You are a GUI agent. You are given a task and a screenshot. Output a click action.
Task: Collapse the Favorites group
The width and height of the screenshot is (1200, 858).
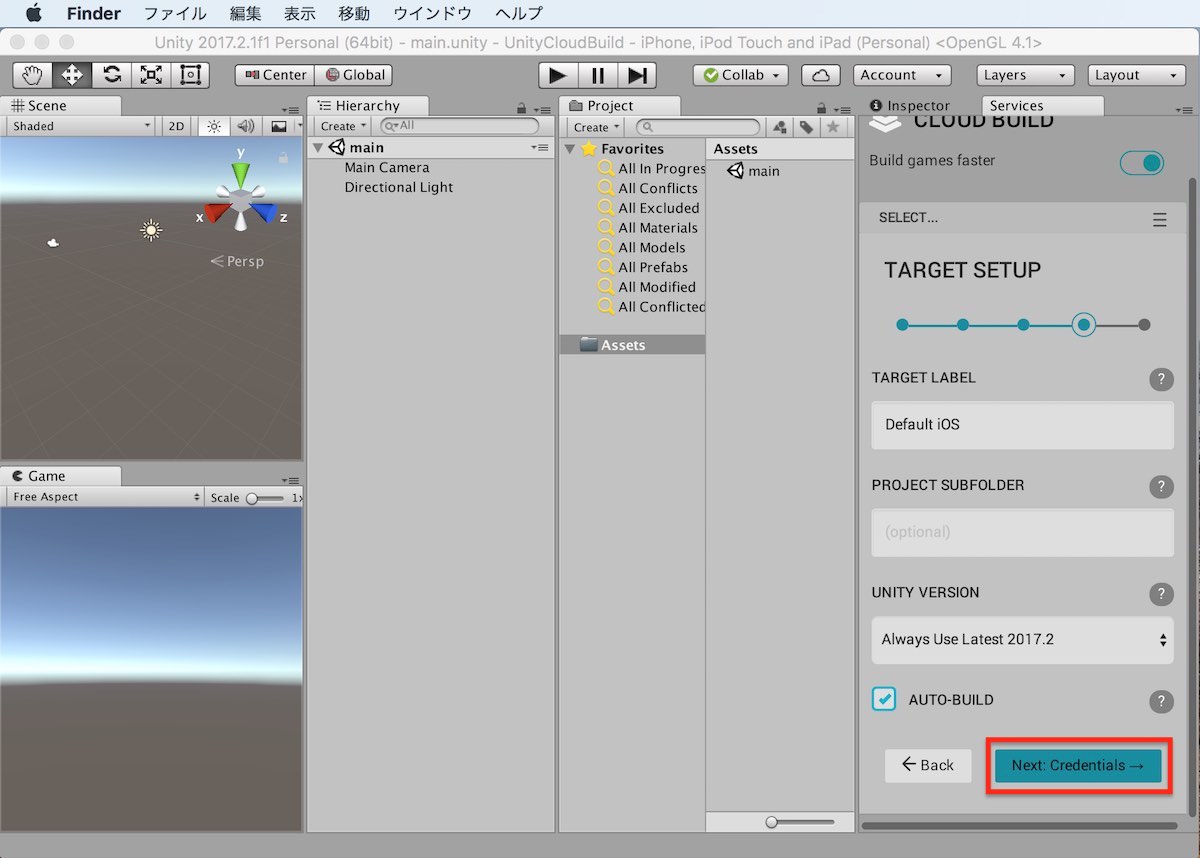coord(570,149)
